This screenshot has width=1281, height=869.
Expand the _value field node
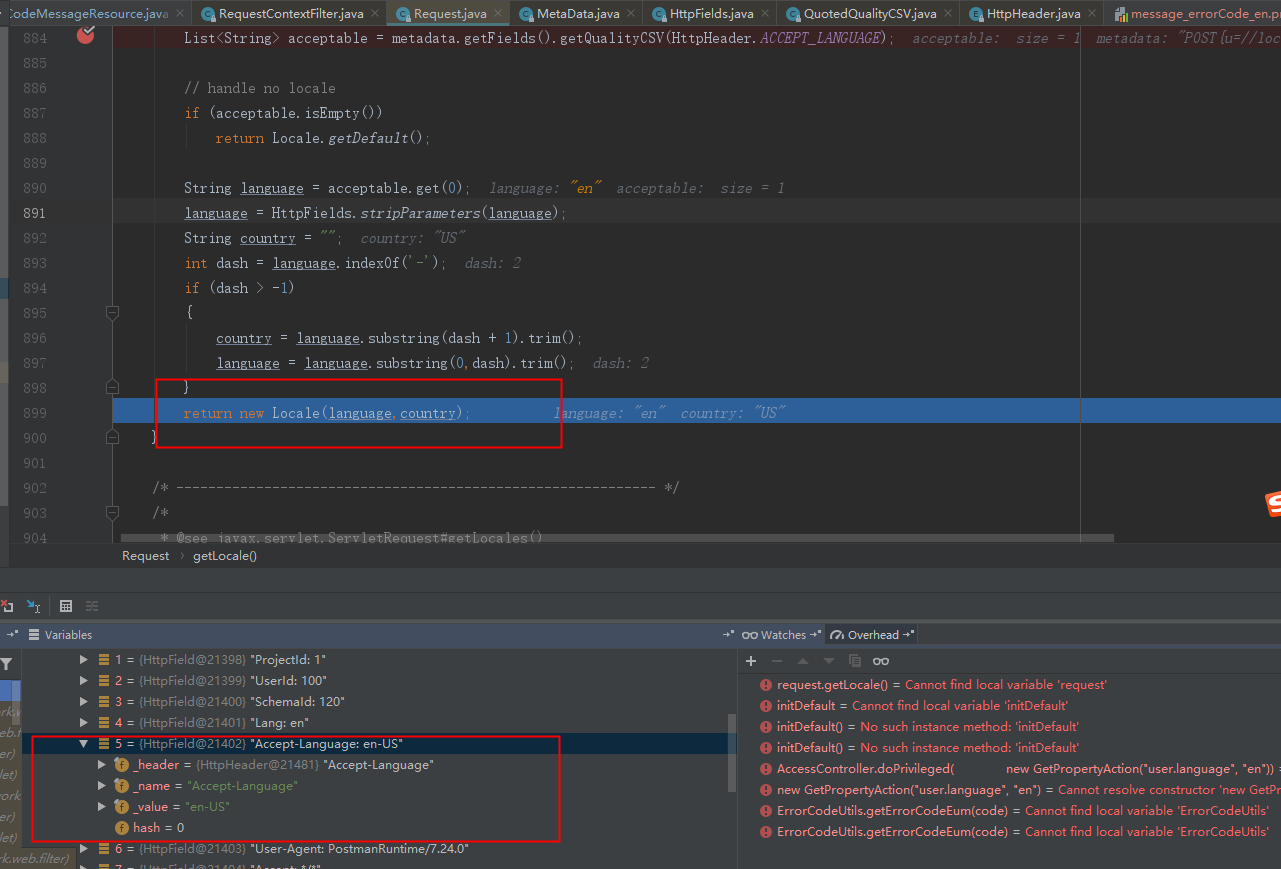tap(102, 807)
